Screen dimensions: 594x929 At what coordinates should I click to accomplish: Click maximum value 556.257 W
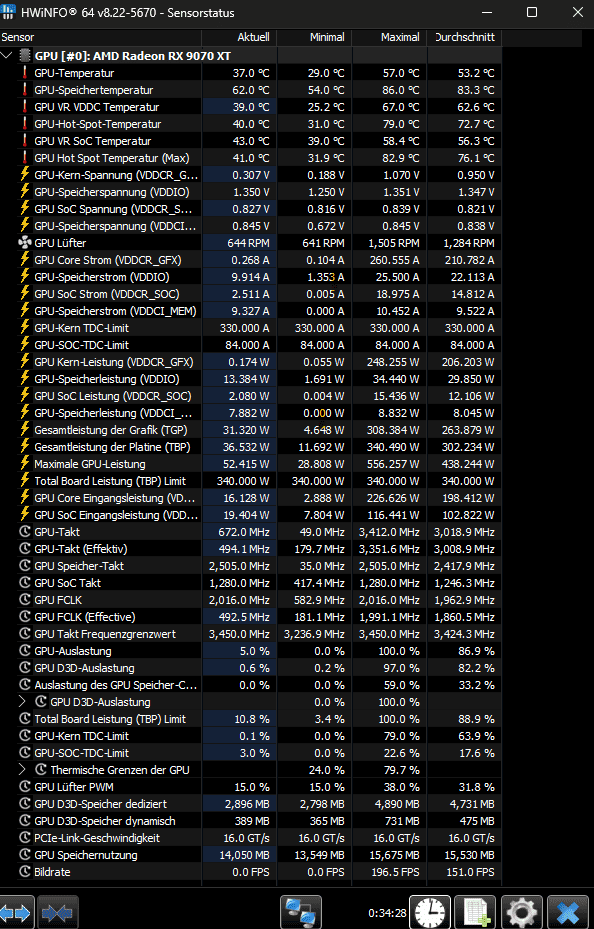(393, 464)
